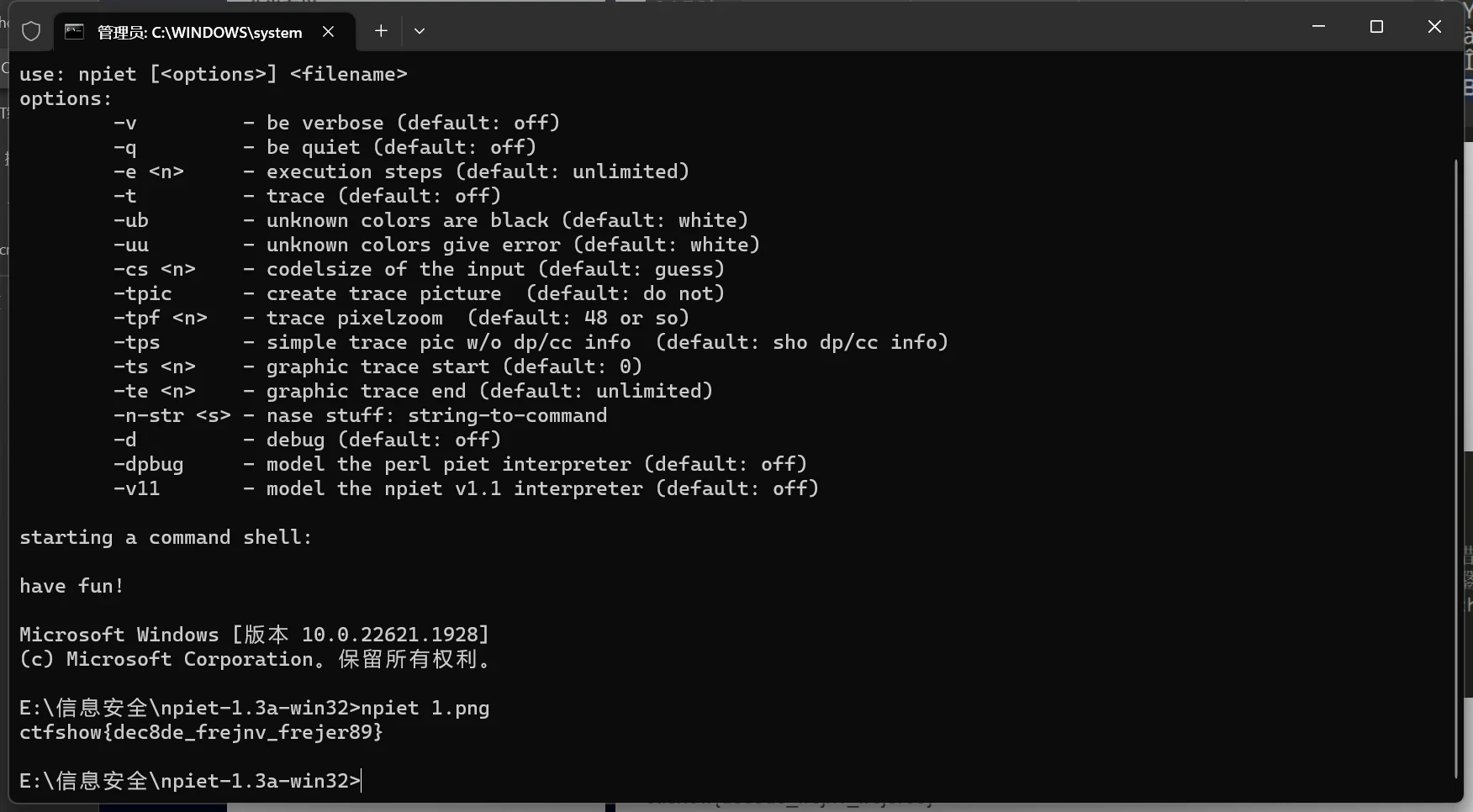Click the Microsoft Windows version line

pyautogui.click(x=254, y=635)
